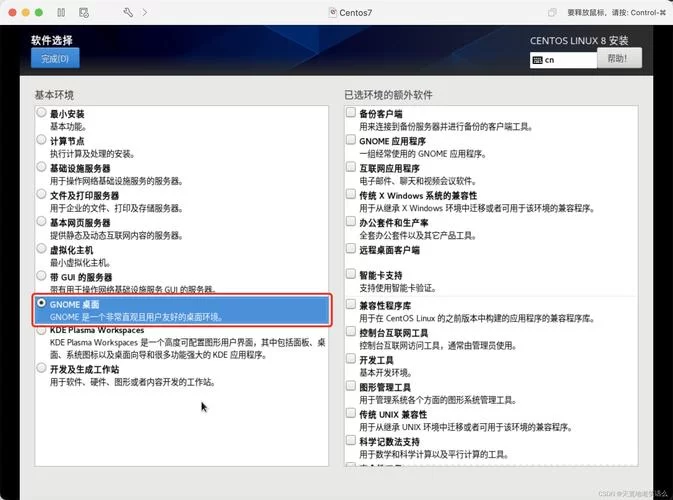Image resolution: width=673 pixels, height=500 pixels.
Task: Click the cn keyboard layout field
Action: [x=564, y=60]
